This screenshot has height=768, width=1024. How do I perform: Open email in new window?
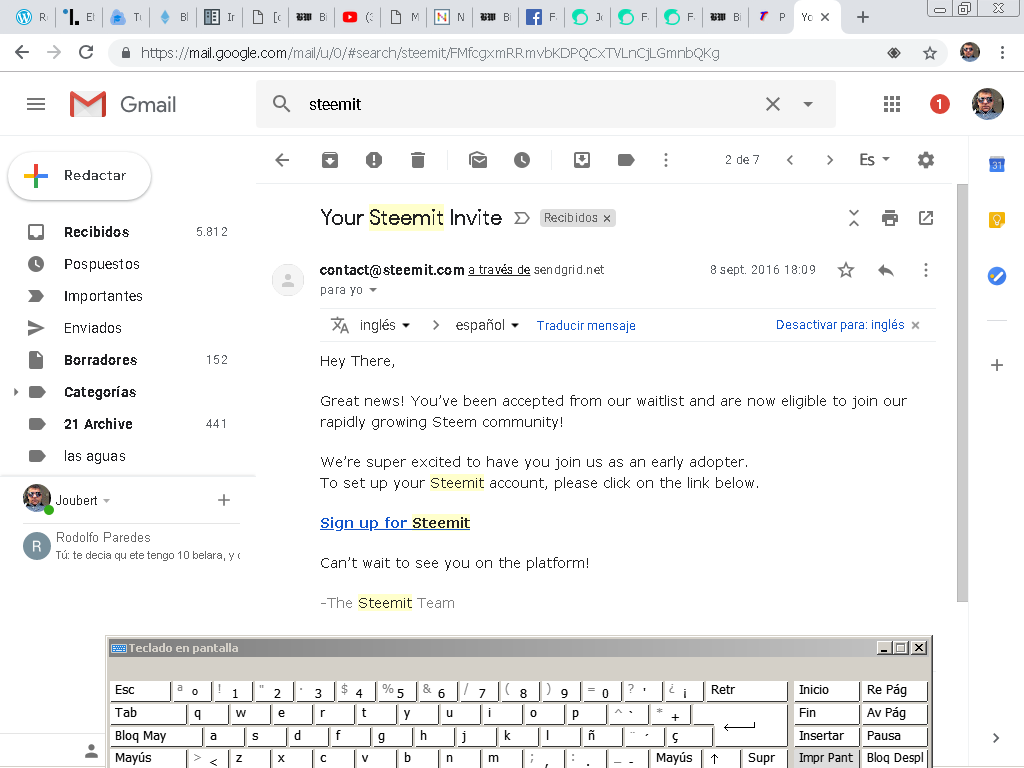[926, 218]
